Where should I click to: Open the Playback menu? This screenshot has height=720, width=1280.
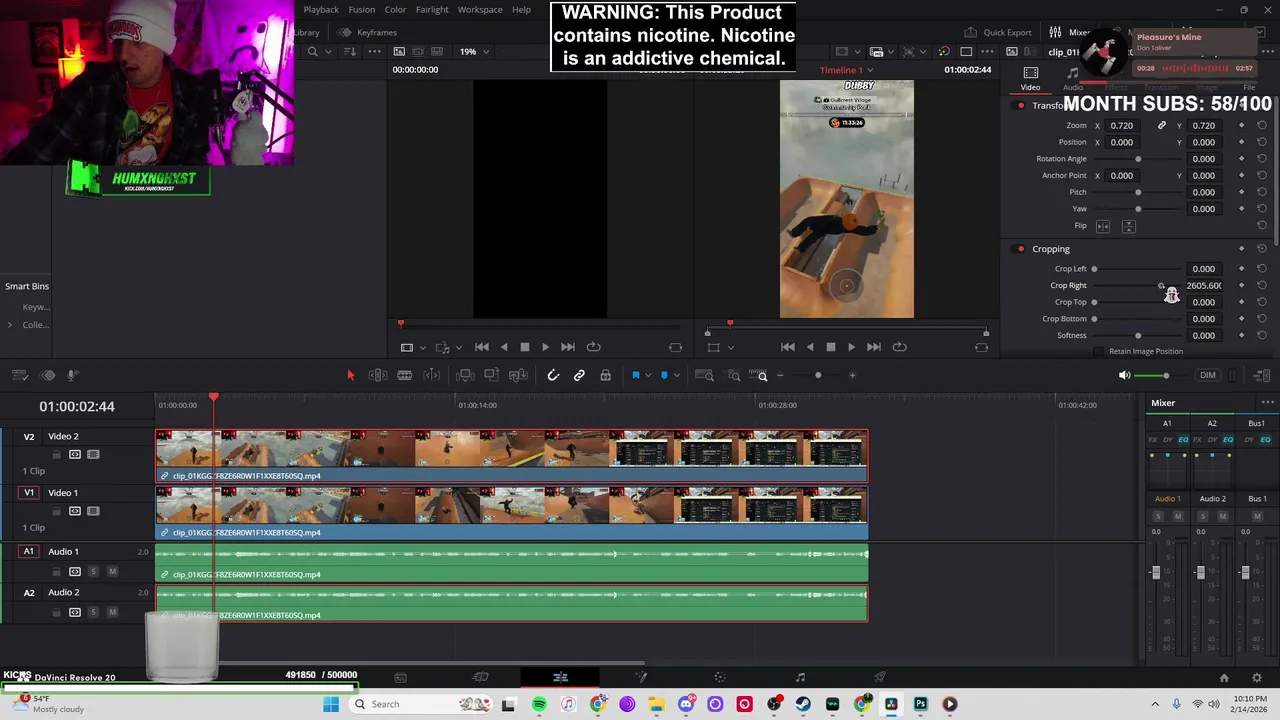coord(321,10)
